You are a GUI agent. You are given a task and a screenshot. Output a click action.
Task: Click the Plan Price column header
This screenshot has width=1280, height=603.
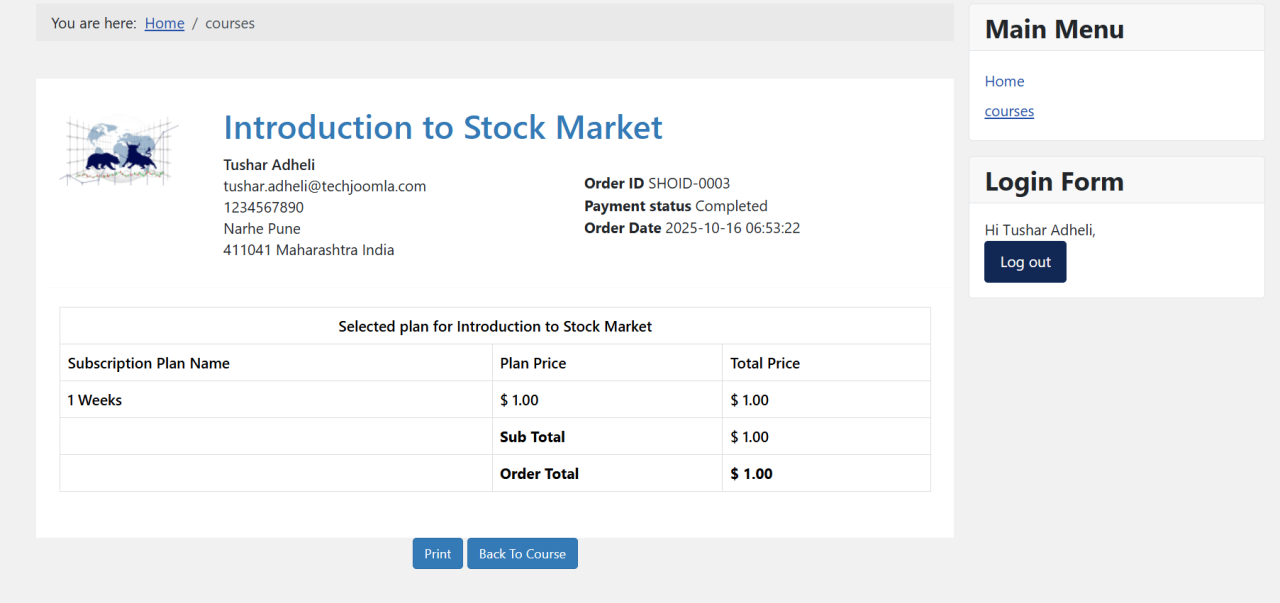[x=533, y=363]
